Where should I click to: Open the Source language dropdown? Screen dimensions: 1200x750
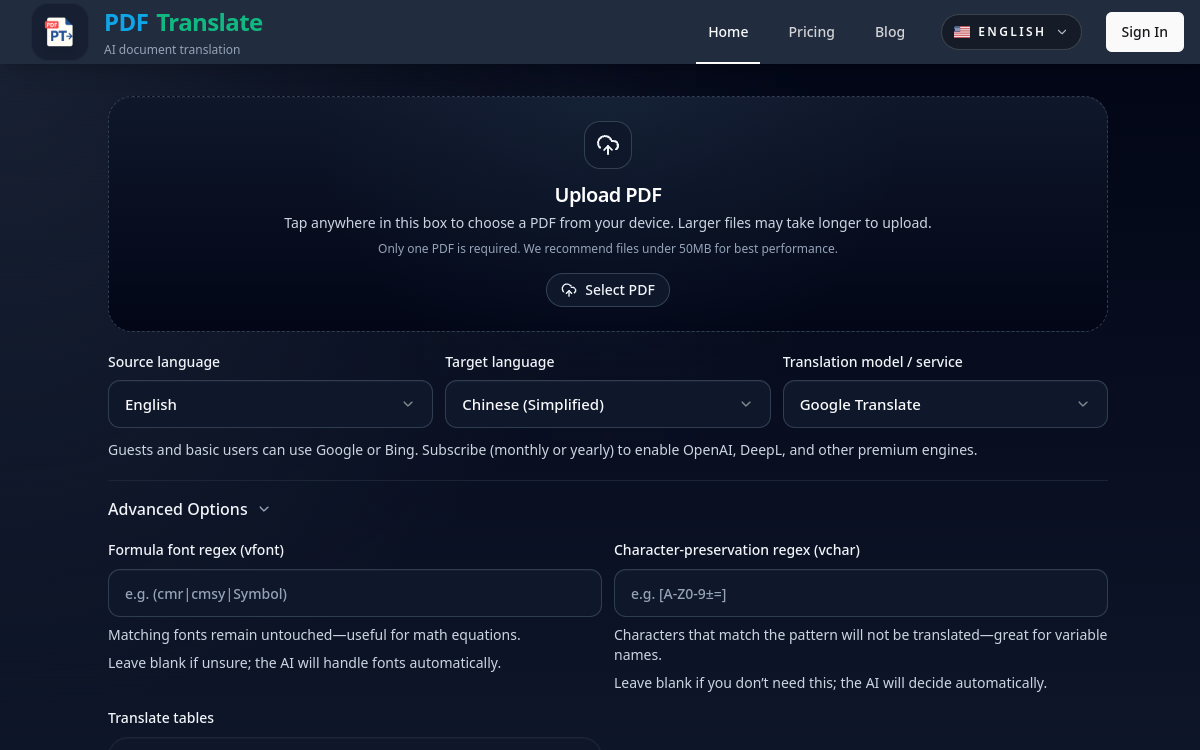pos(270,404)
